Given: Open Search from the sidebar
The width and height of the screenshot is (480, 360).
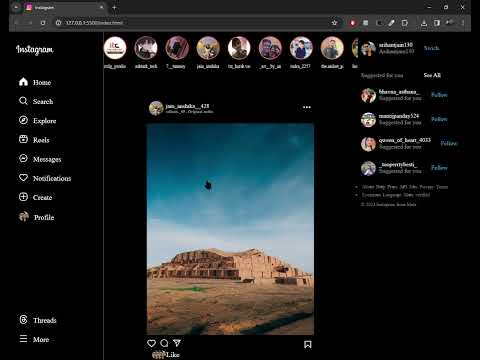Looking at the screenshot, I should tap(36, 101).
